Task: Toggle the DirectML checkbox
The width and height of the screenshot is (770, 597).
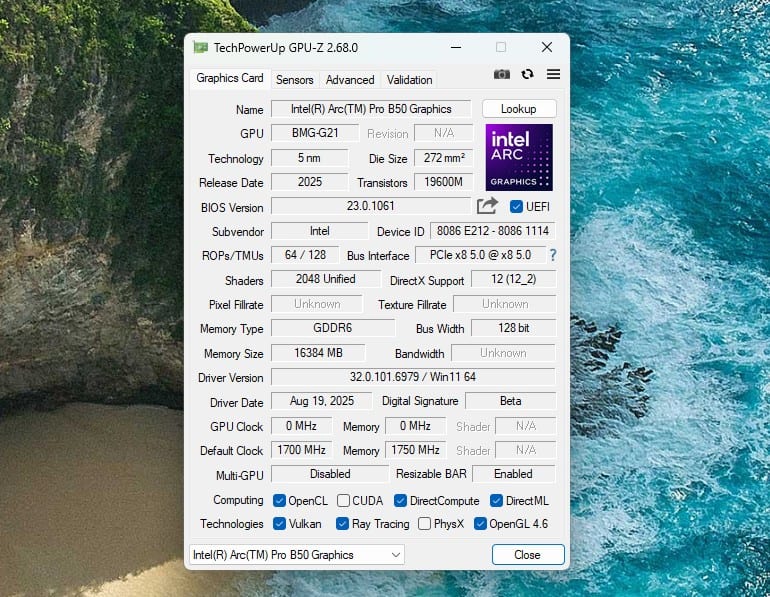Action: click(496, 500)
